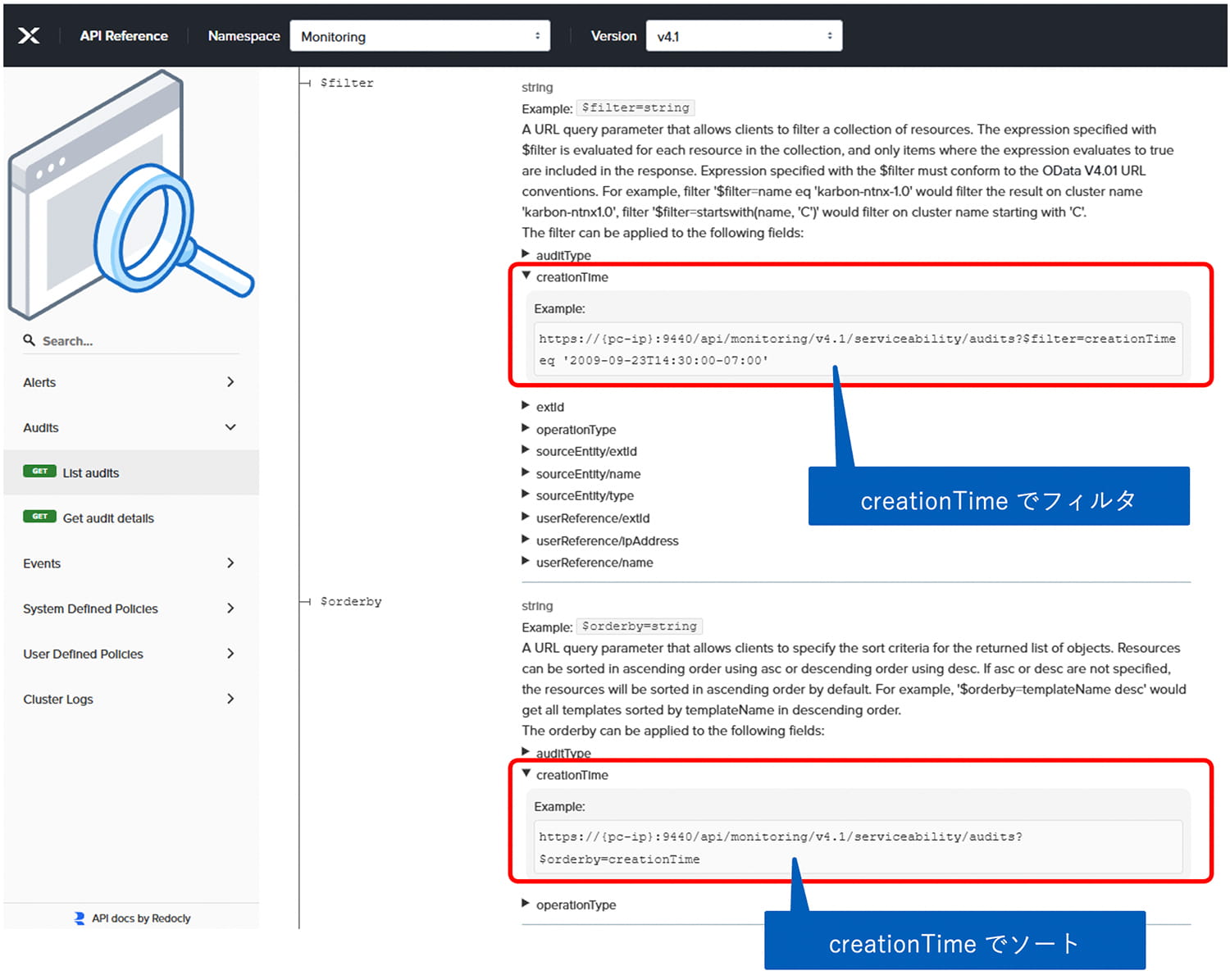Collapse the Audits section chevron
The width and height of the screenshot is (1230, 980).
[230, 427]
